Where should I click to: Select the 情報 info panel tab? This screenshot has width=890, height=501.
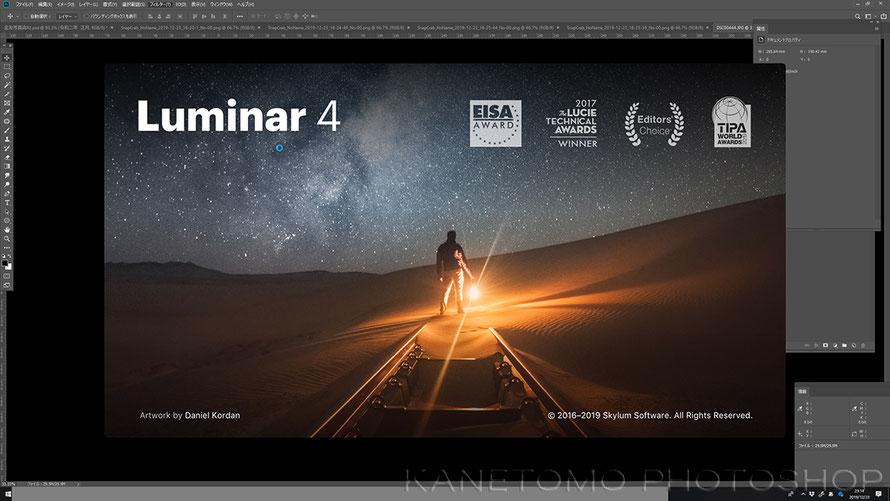pyautogui.click(x=803, y=391)
